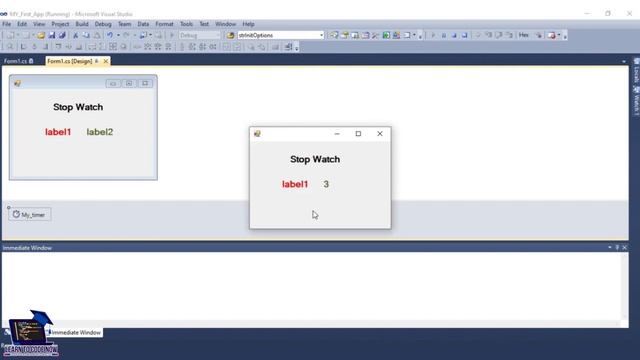Click the Align to Grid layout icon

10,47
